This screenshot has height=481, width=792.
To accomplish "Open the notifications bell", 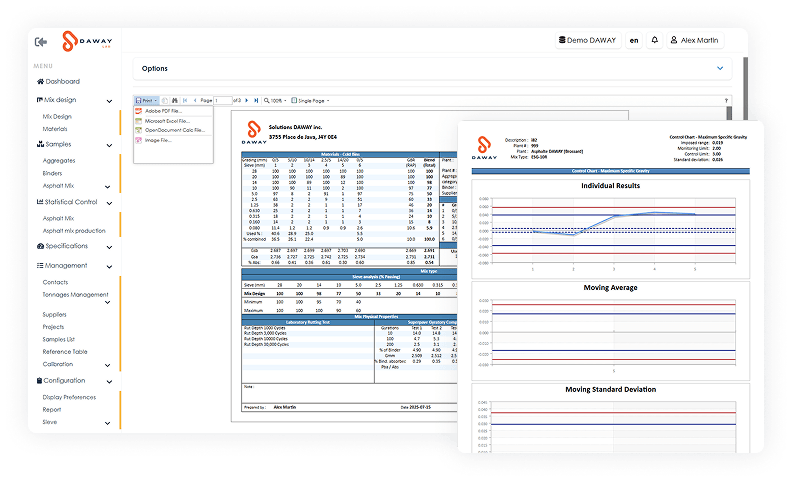I will [x=655, y=41].
